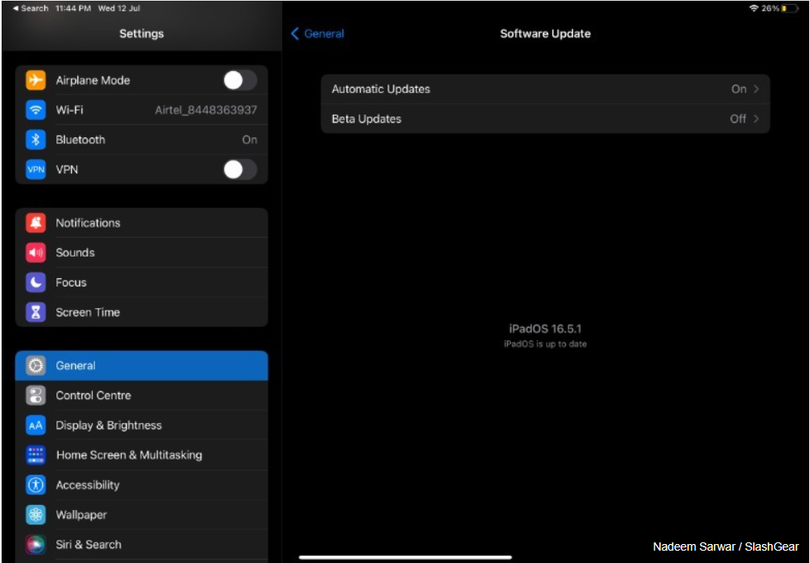Viewport: 810px width, 563px height.
Task: Select Home Screen & Multitasking label
Action: [129, 455]
